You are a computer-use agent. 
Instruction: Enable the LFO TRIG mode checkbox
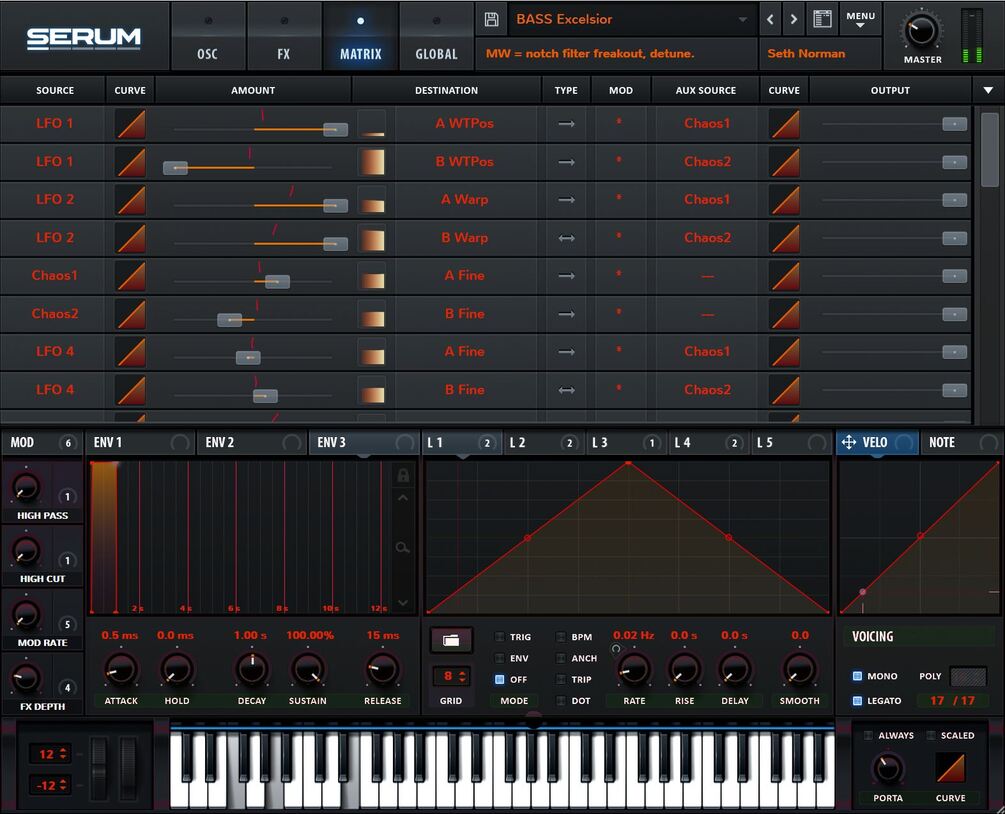[x=499, y=637]
